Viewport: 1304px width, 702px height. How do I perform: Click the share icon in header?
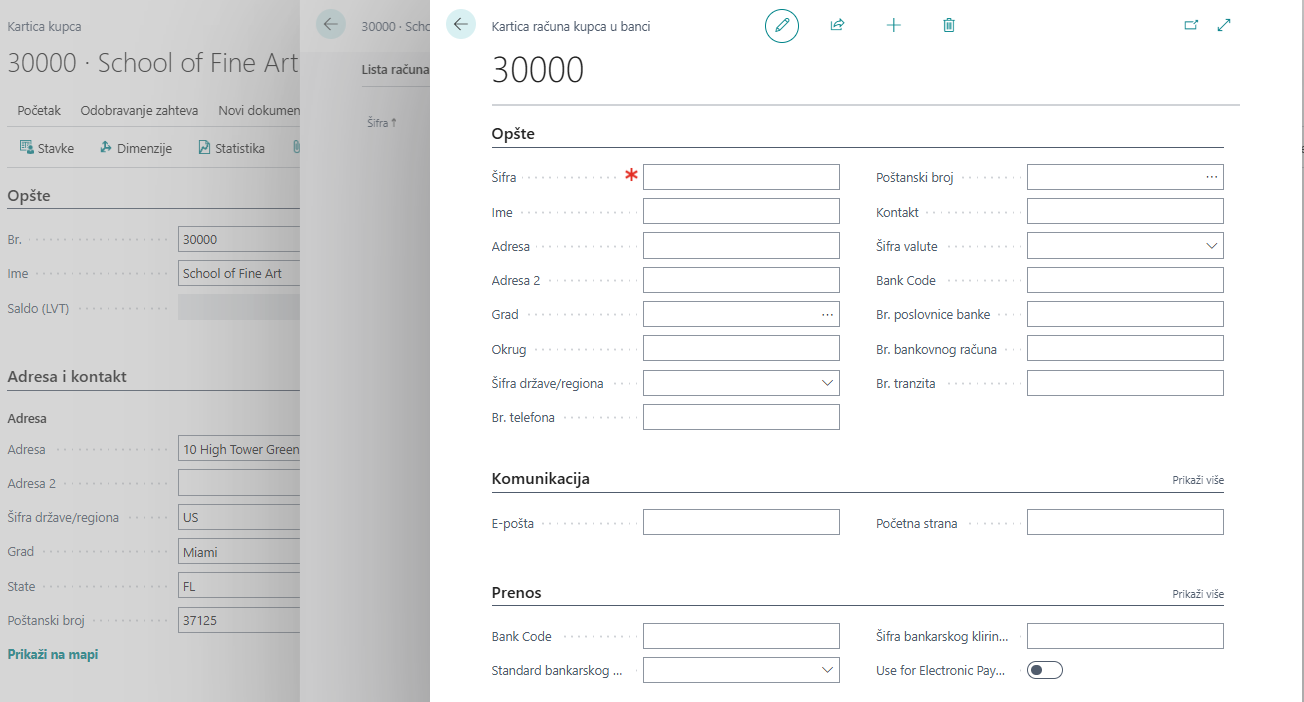point(838,26)
